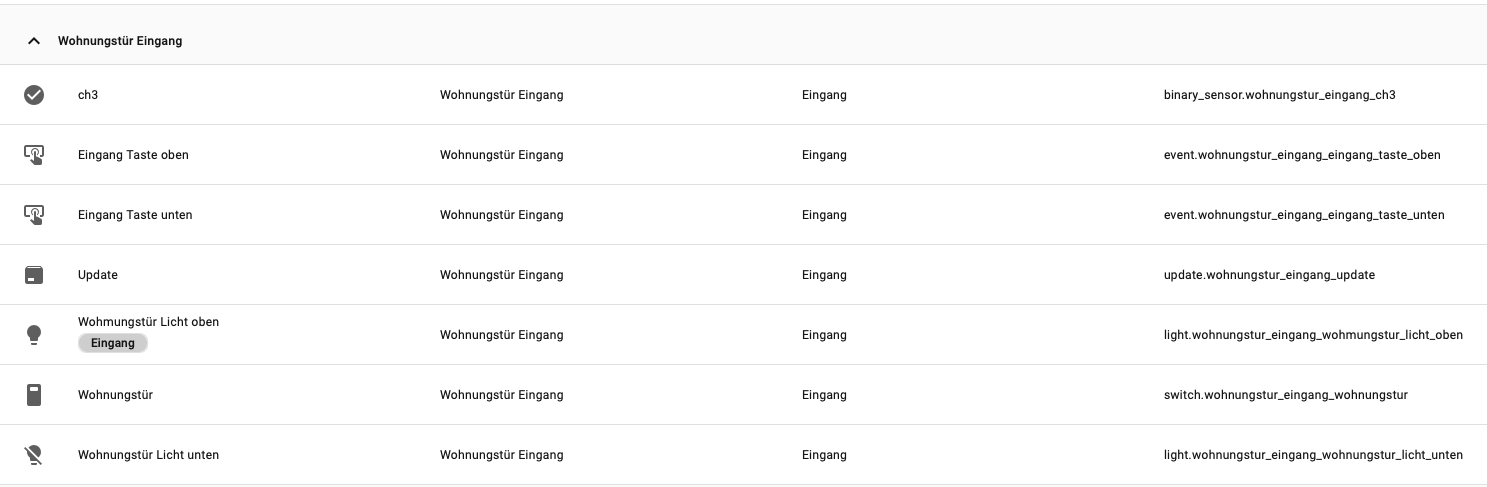Click the Wohnungstür switch icon
Screen dimensions: 1487x487
coord(34,395)
